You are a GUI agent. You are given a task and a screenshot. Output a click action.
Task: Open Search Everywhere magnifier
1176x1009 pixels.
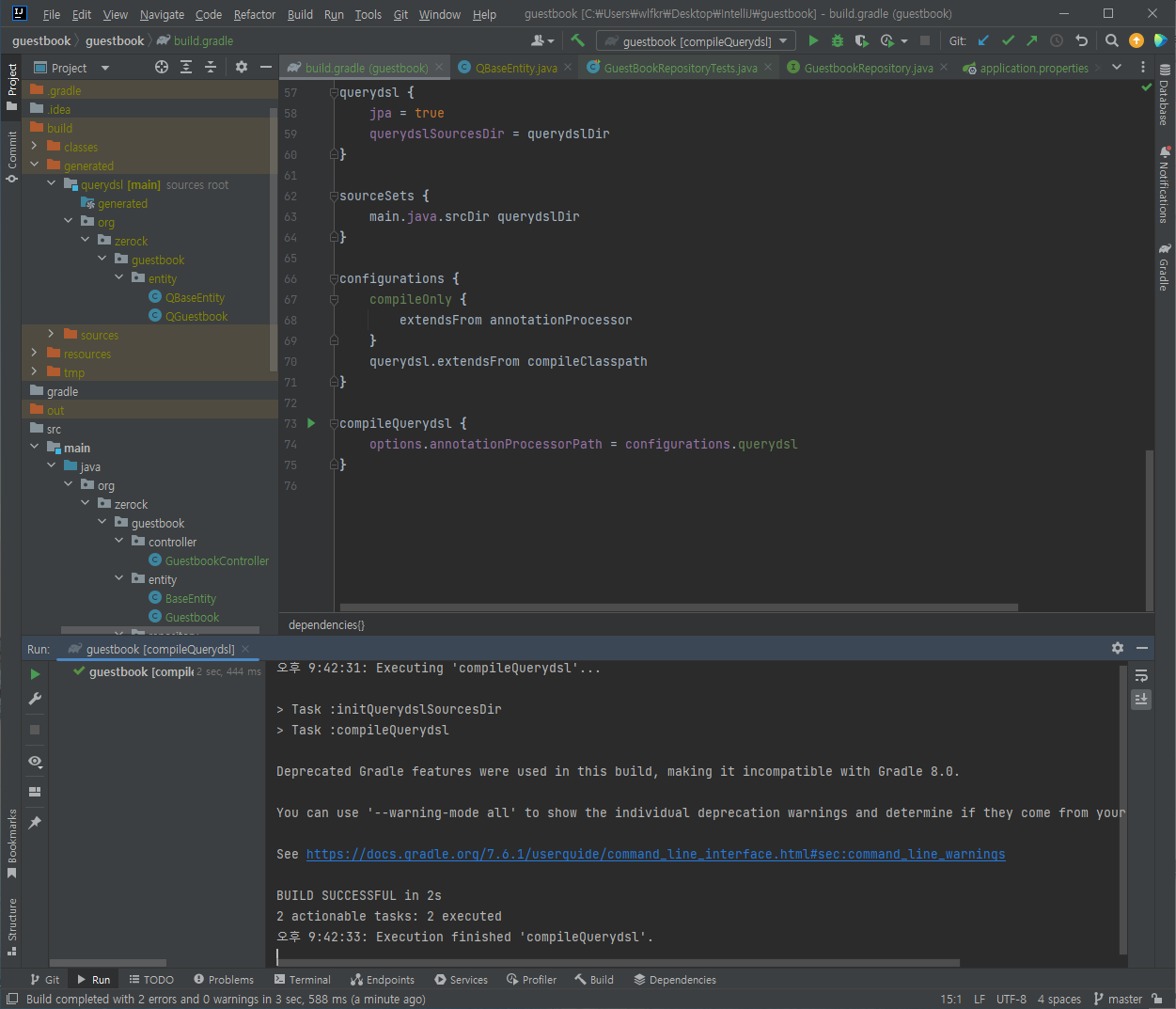1111,40
